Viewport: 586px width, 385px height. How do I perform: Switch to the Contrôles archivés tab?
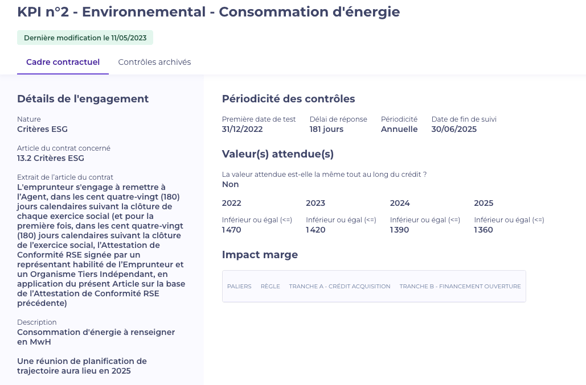coord(154,62)
